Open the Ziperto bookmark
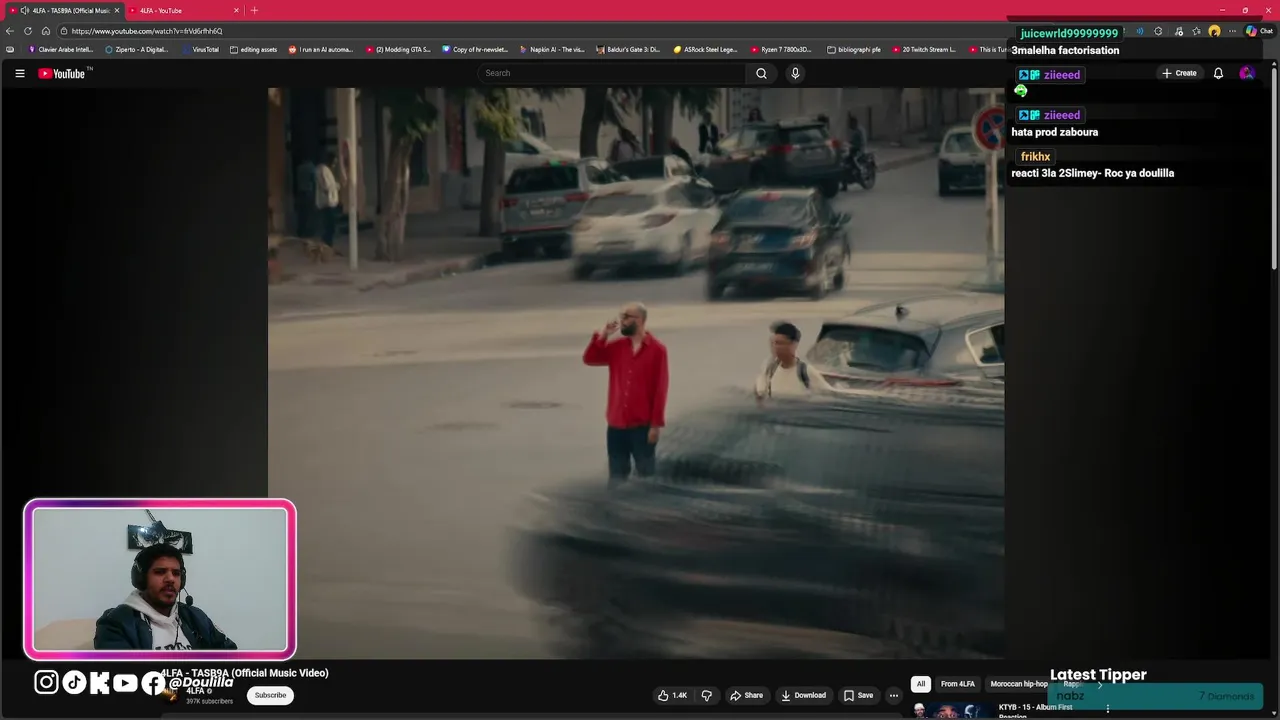The width and height of the screenshot is (1280, 720). click(136, 49)
